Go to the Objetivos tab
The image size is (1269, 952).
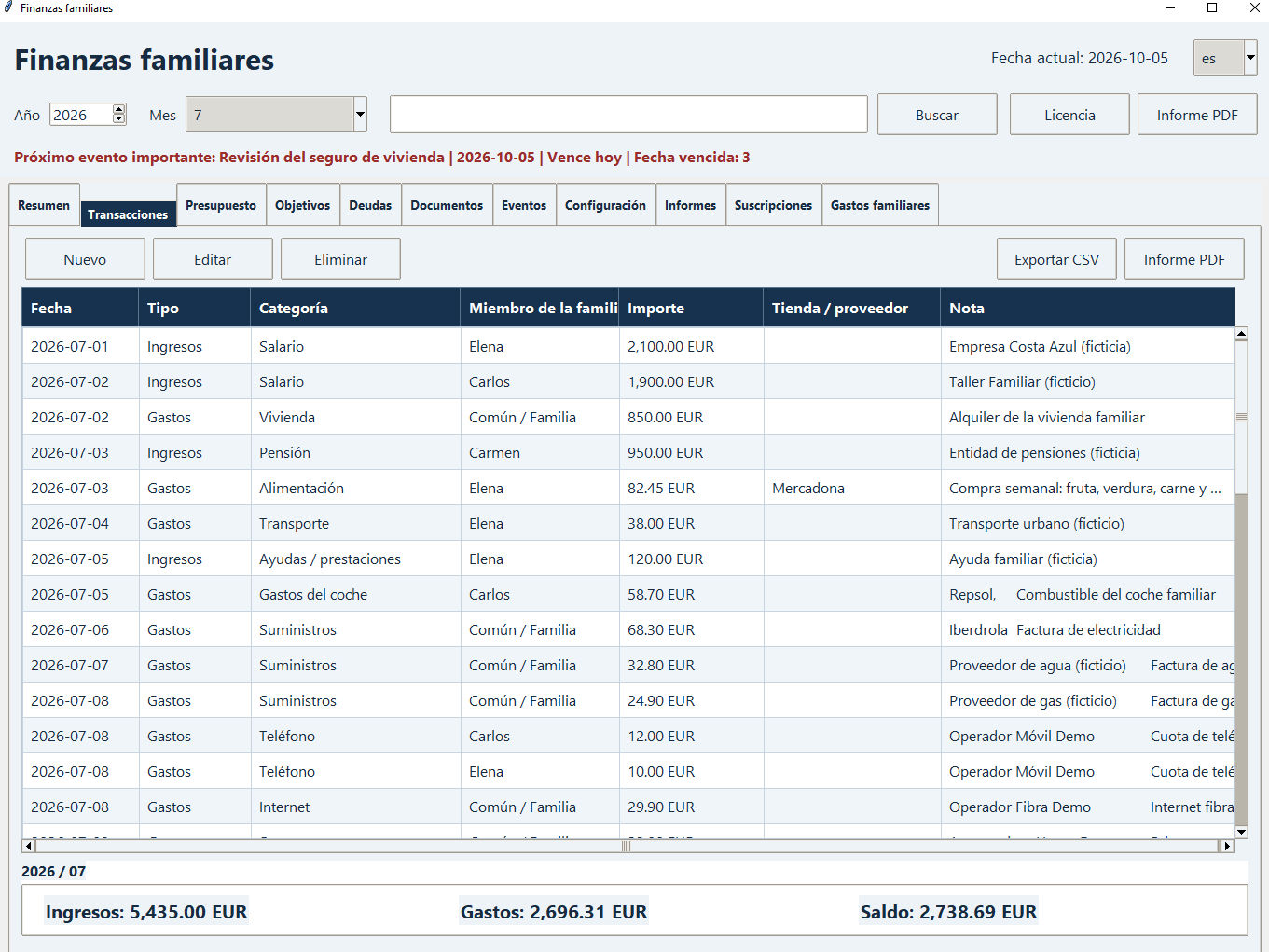(x=303, y=205)
